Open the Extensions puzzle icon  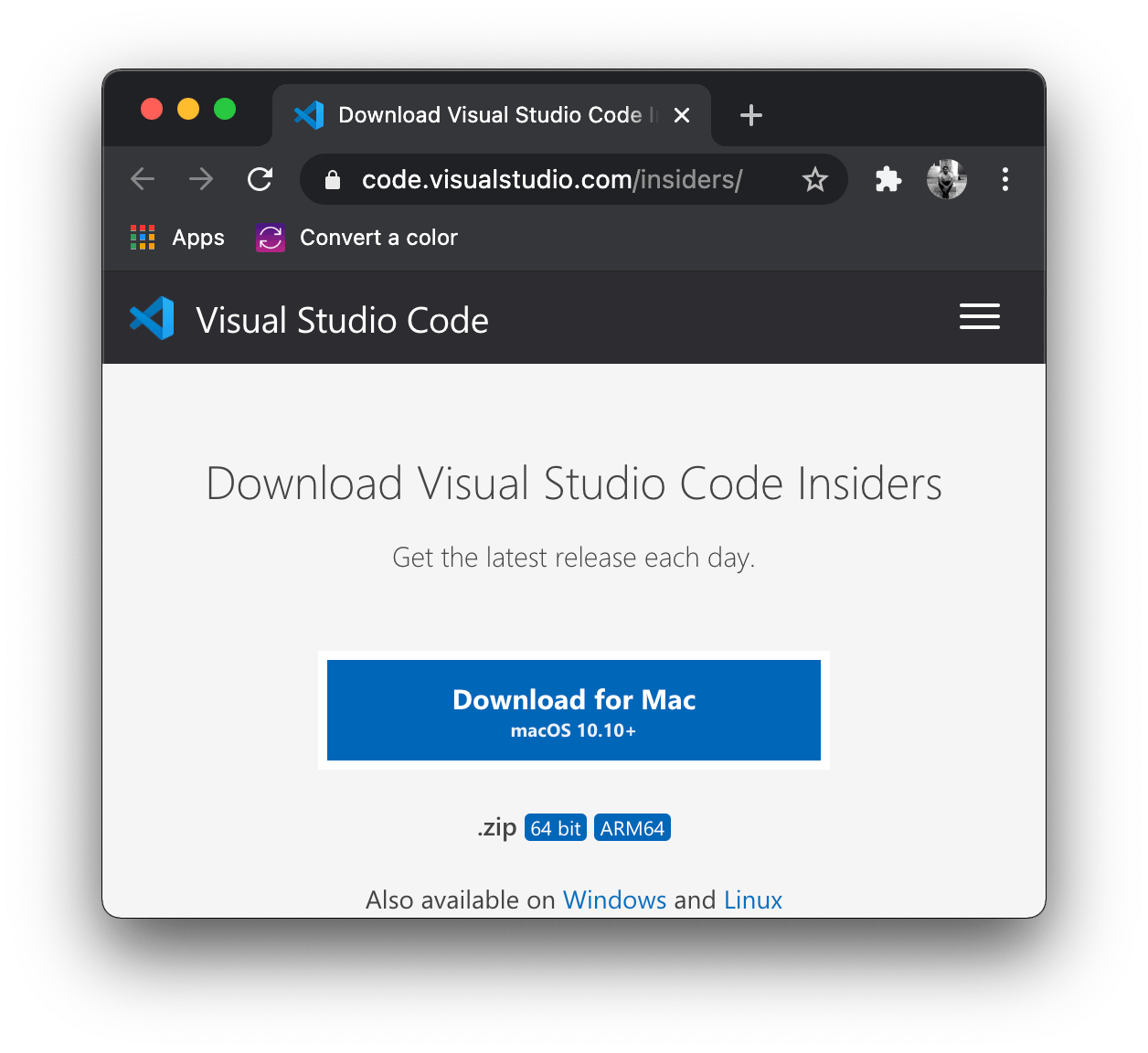click(x=888, y=179)
